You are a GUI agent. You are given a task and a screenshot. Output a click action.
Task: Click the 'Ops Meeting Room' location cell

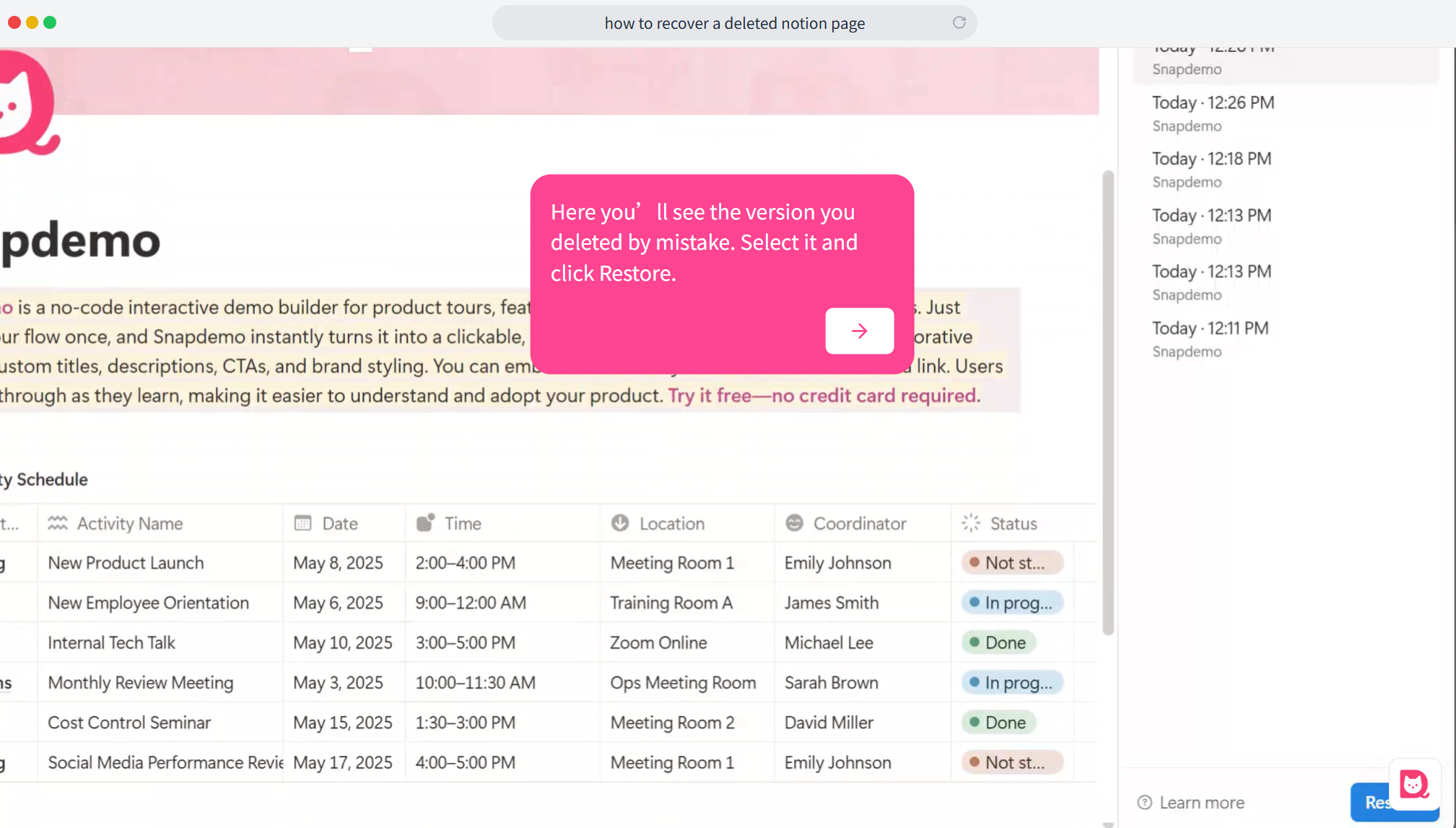688,683
